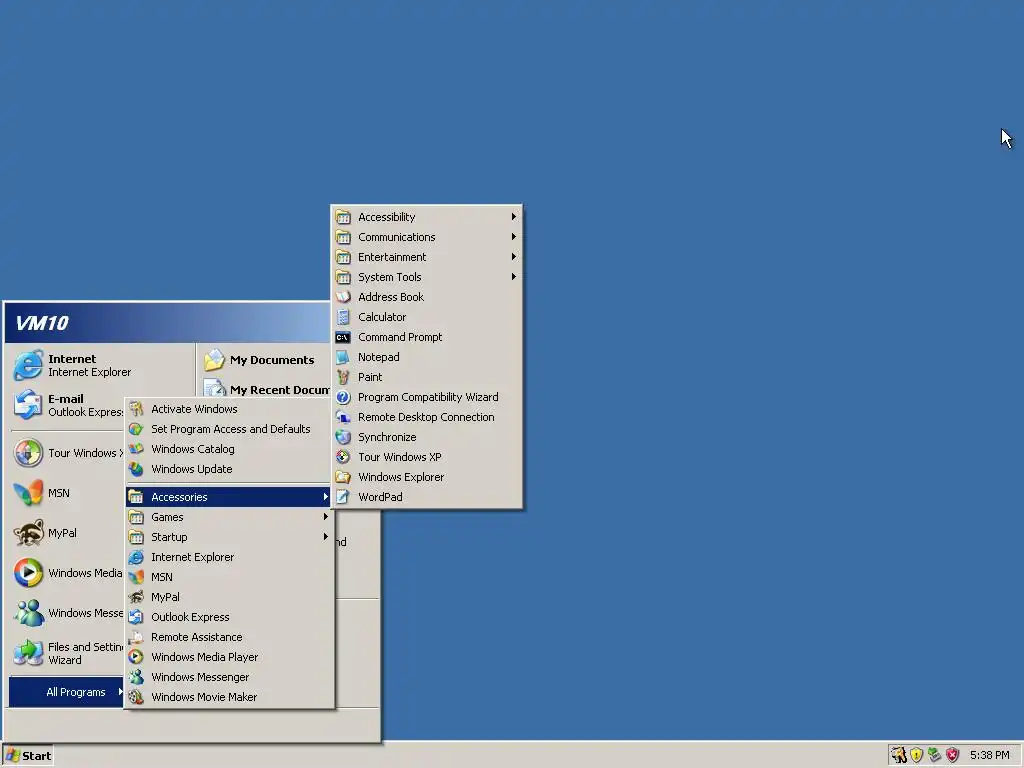
Task: Open the Accessibility folder entry
Action: click(x=426, y=217)
